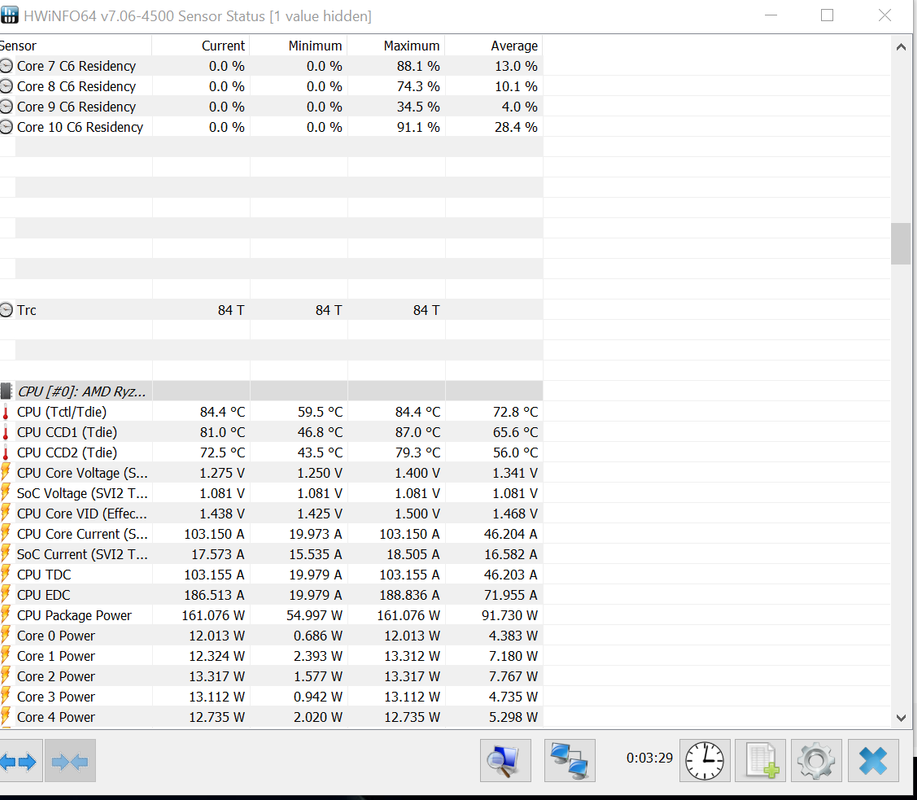Click the scrollbar down arrow
The width and height of the screenshot is (917, 800).
(x=901, y=718)
